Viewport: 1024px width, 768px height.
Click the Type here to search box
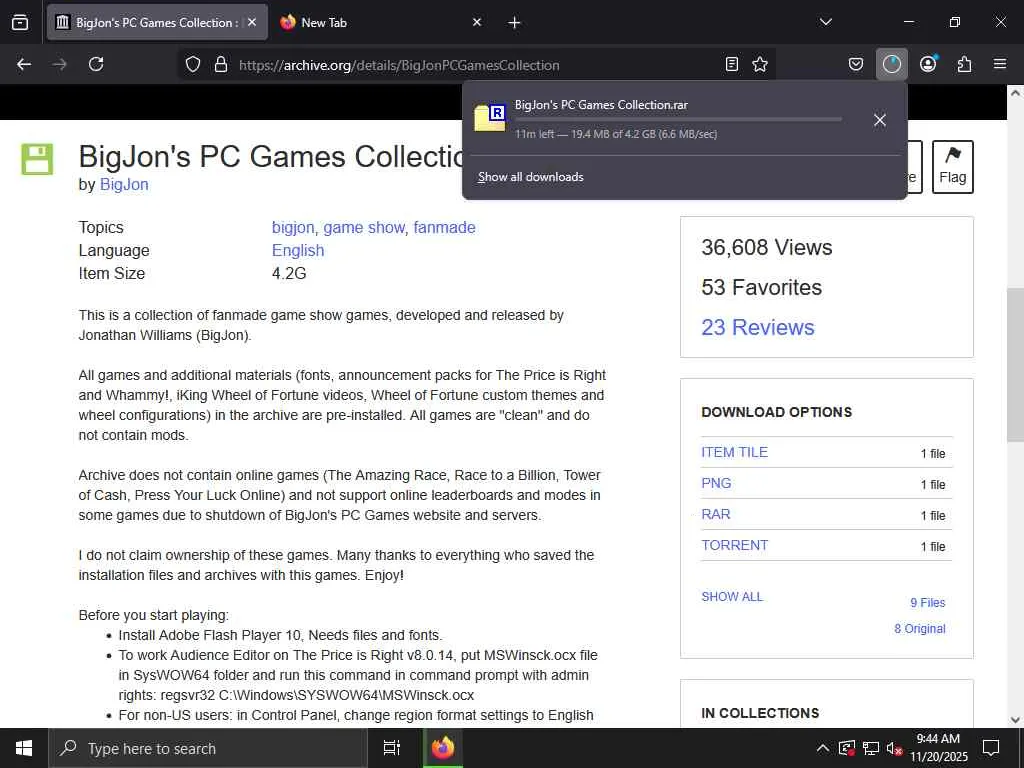208,748
